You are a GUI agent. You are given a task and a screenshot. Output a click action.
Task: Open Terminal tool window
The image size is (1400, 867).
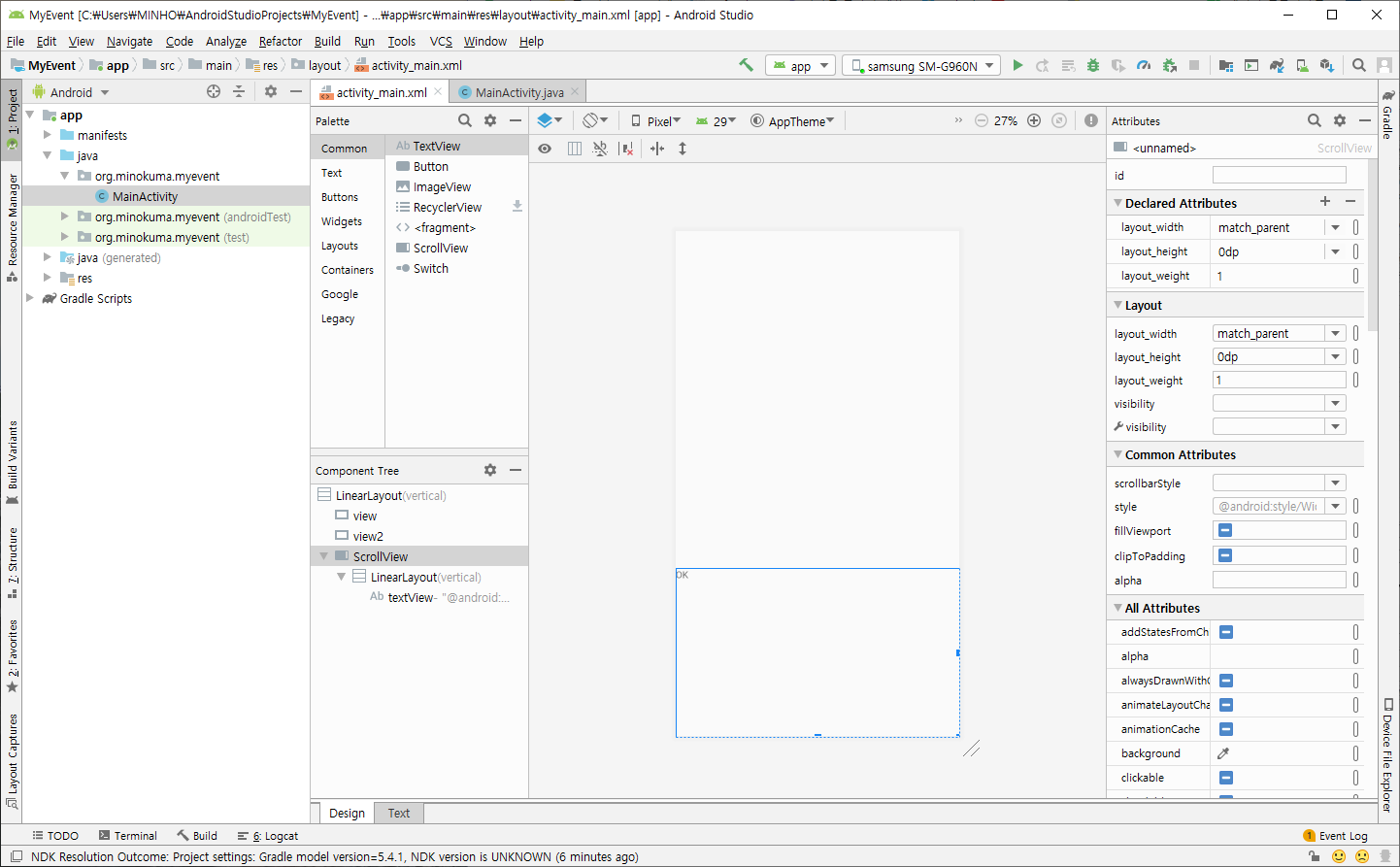[127, 835]
